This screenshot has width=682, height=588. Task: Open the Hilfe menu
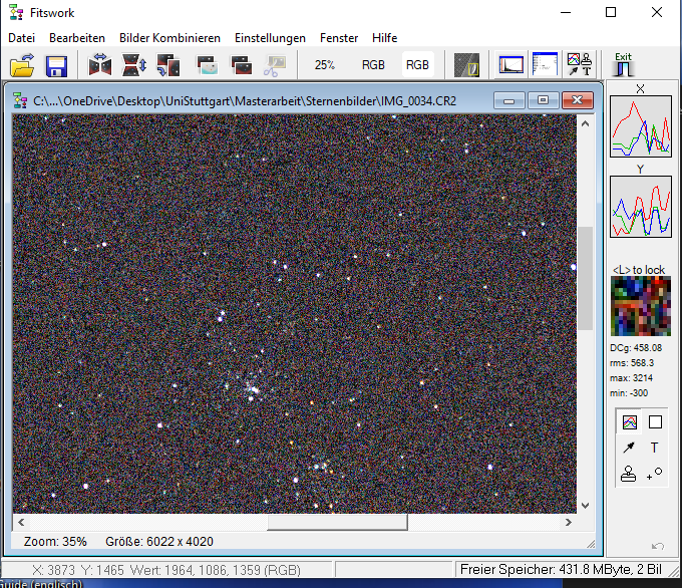coord(385,38)
